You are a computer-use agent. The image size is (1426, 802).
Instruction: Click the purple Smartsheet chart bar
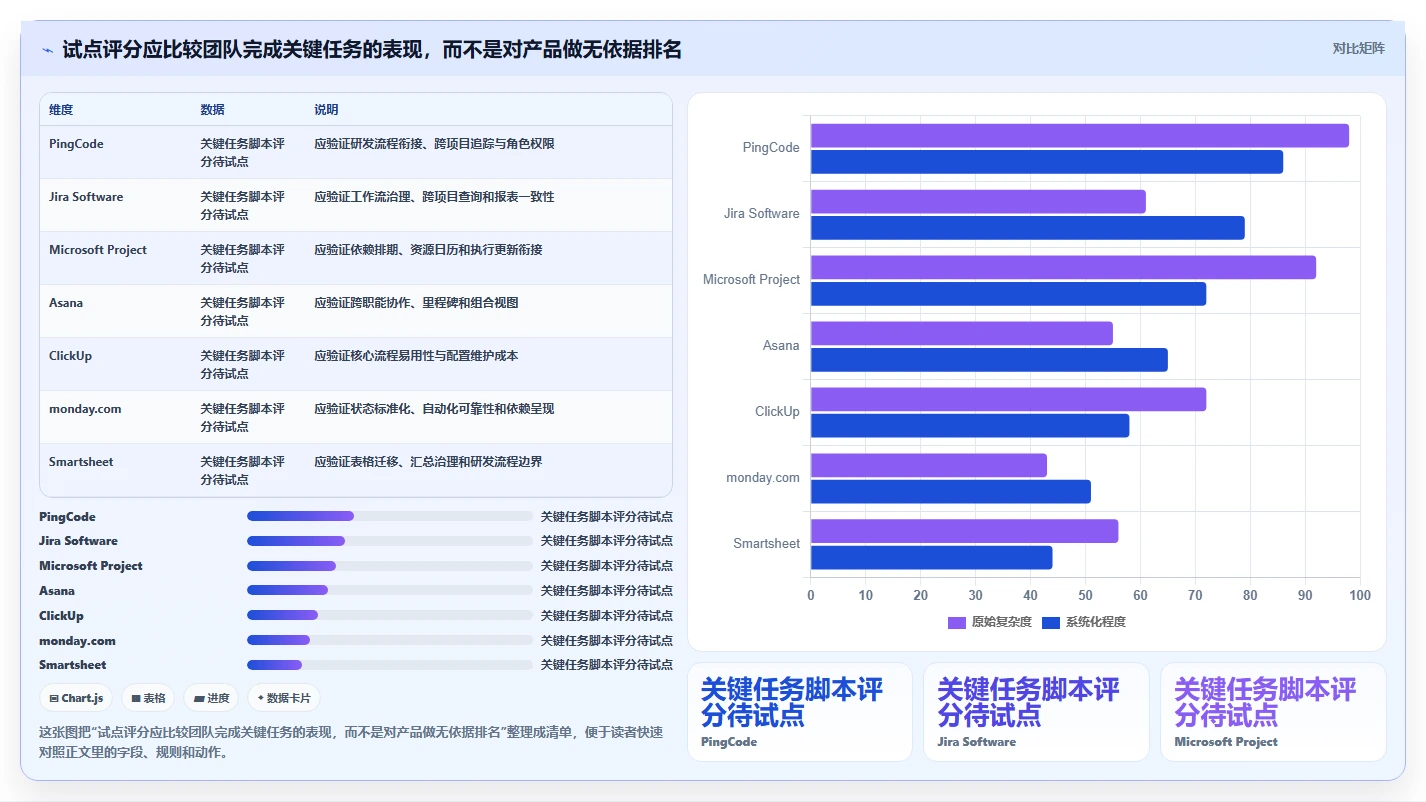[964, 531]
